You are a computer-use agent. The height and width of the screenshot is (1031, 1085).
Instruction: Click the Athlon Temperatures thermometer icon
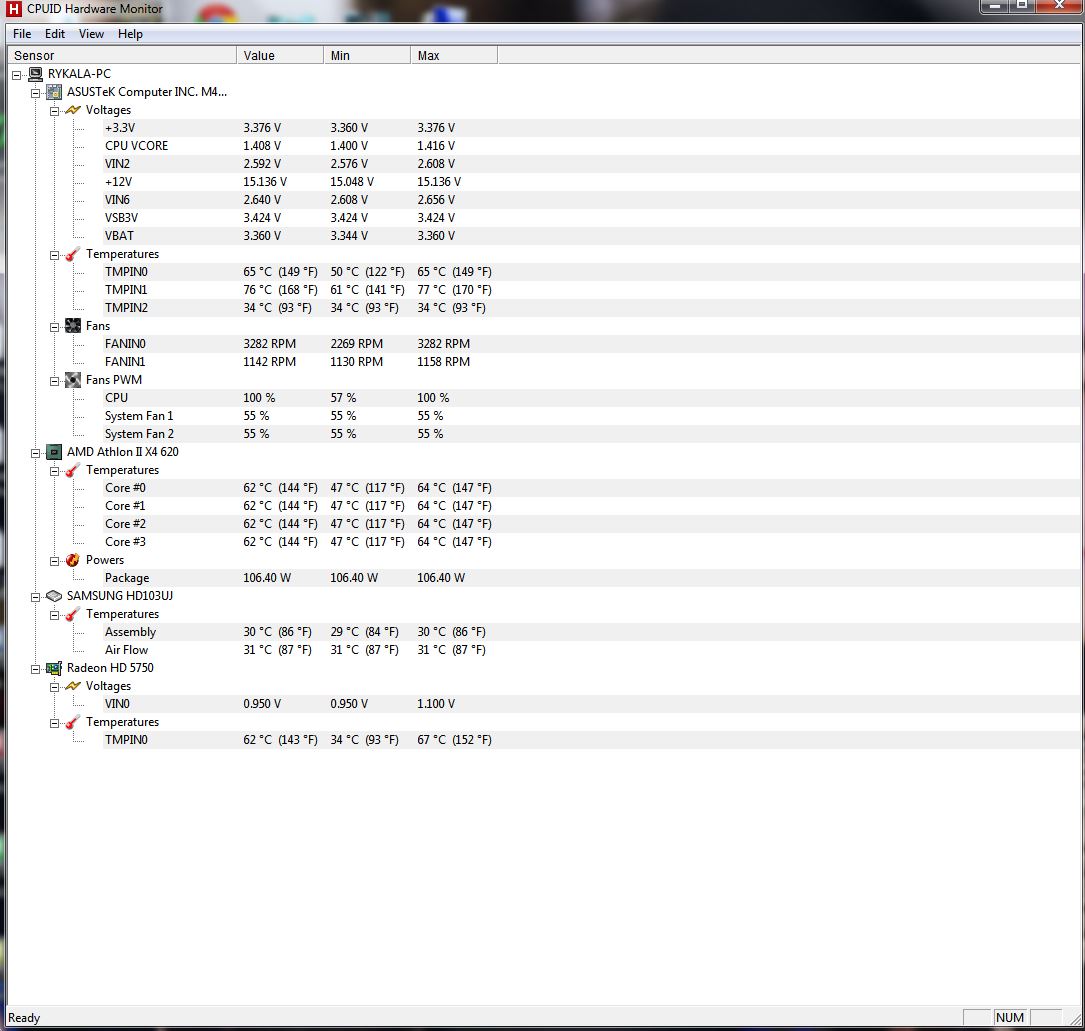click(73, 470)
